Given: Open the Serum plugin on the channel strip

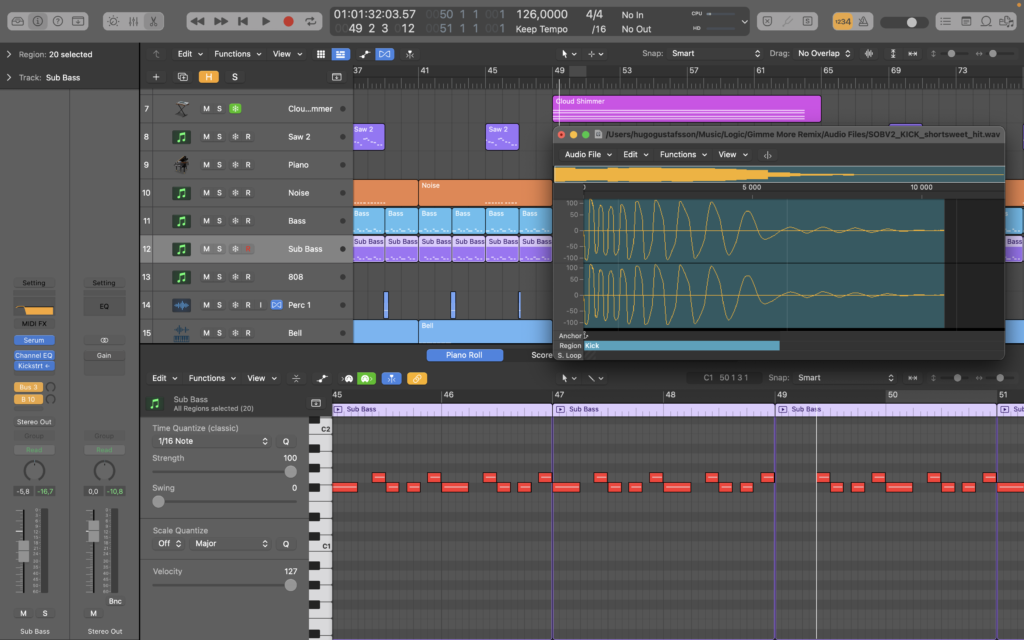Looking at the screenshot, I should coord(34,340).
